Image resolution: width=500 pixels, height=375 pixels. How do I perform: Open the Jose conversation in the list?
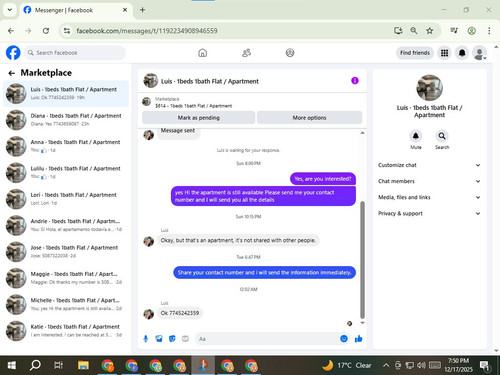(x=66, y=251)
